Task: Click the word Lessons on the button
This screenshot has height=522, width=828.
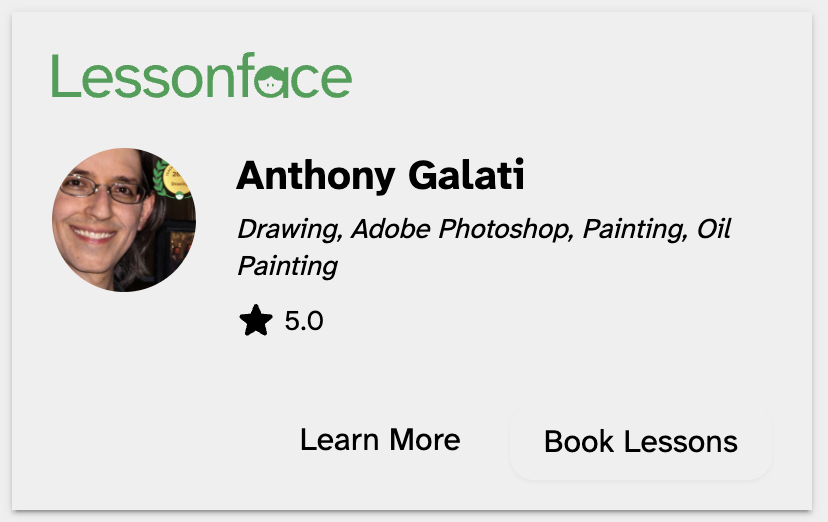Action: (x=688, y=441)
